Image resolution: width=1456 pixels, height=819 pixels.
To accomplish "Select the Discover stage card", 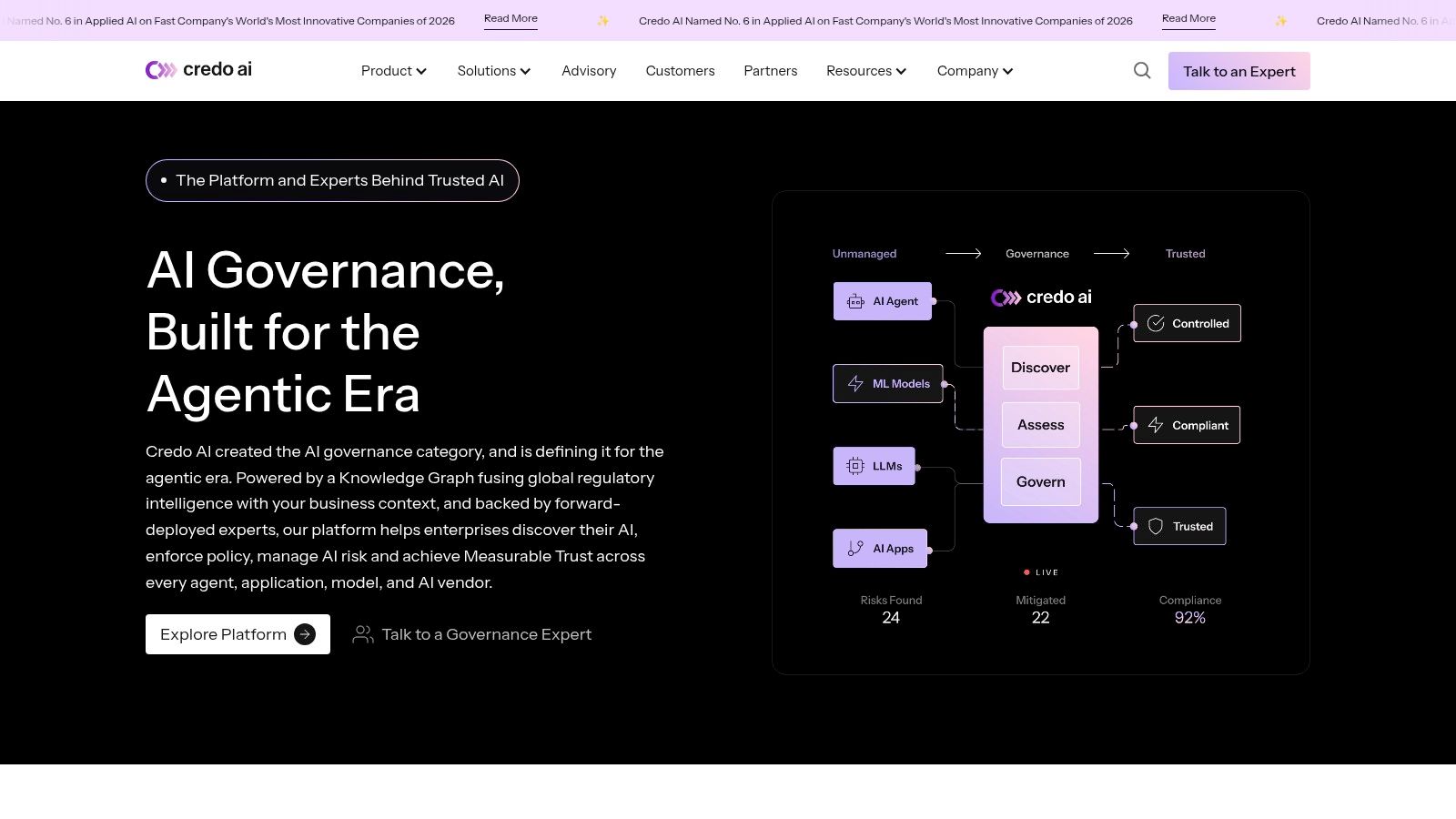I will (1040, 368).
